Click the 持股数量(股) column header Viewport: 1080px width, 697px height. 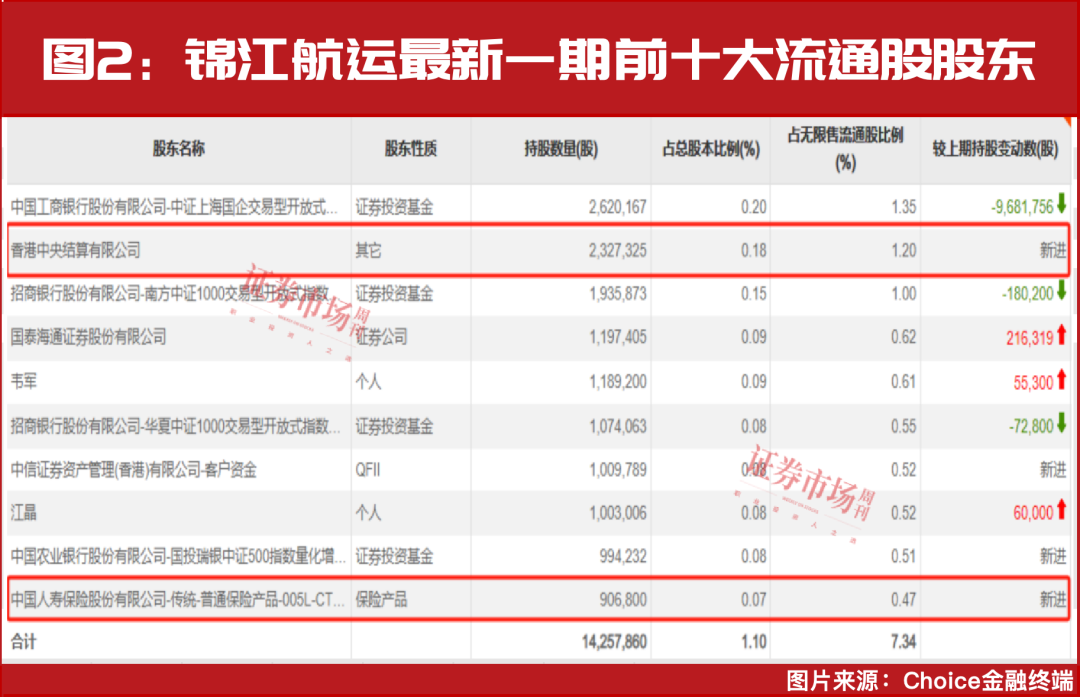click(561, 149)
